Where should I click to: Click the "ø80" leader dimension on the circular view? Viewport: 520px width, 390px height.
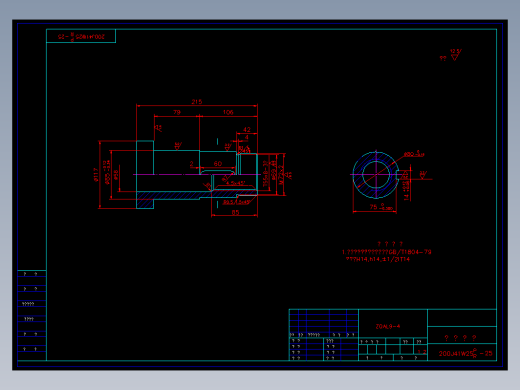click(x=414, y=154)
